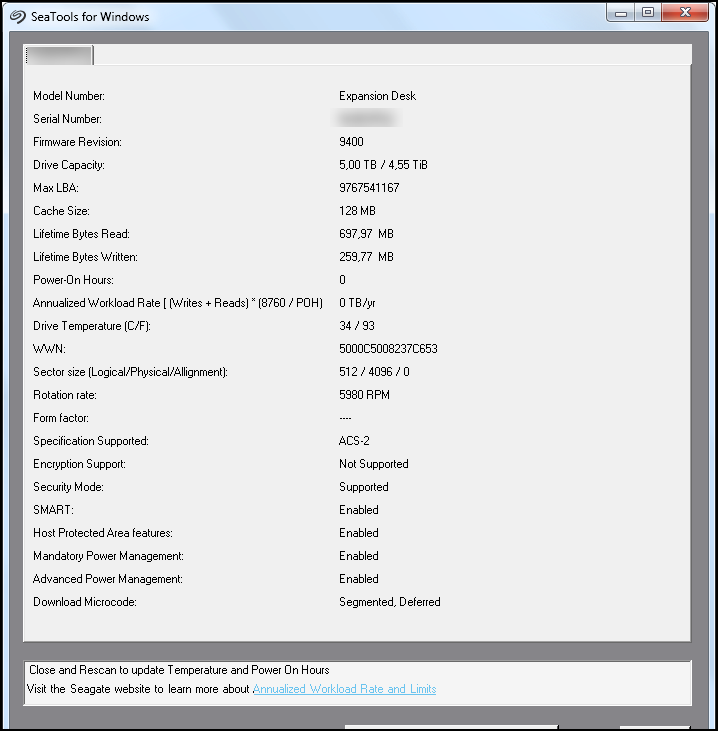The image size is (718, 731).
Task: Click Drive Capacity value 5,00 TB / 4,55 TiB
Action: coord(383,165)
